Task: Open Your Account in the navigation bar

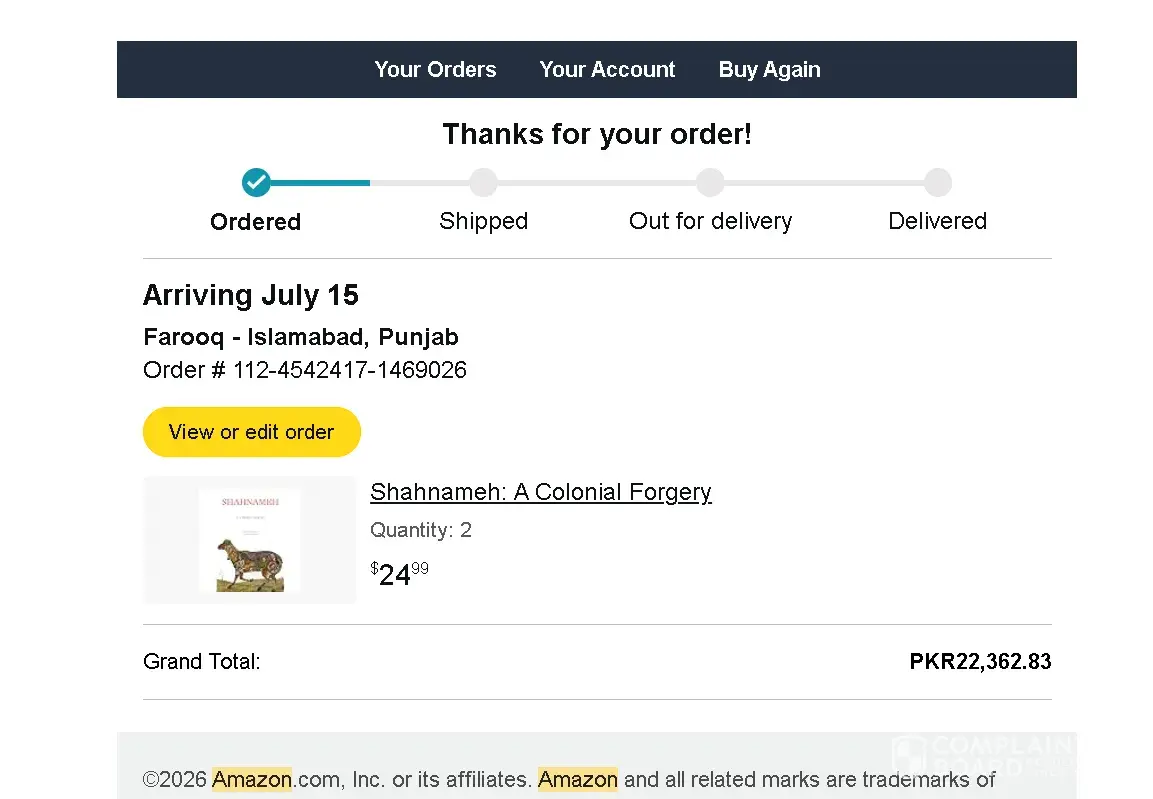Action: tap(607, 69)
